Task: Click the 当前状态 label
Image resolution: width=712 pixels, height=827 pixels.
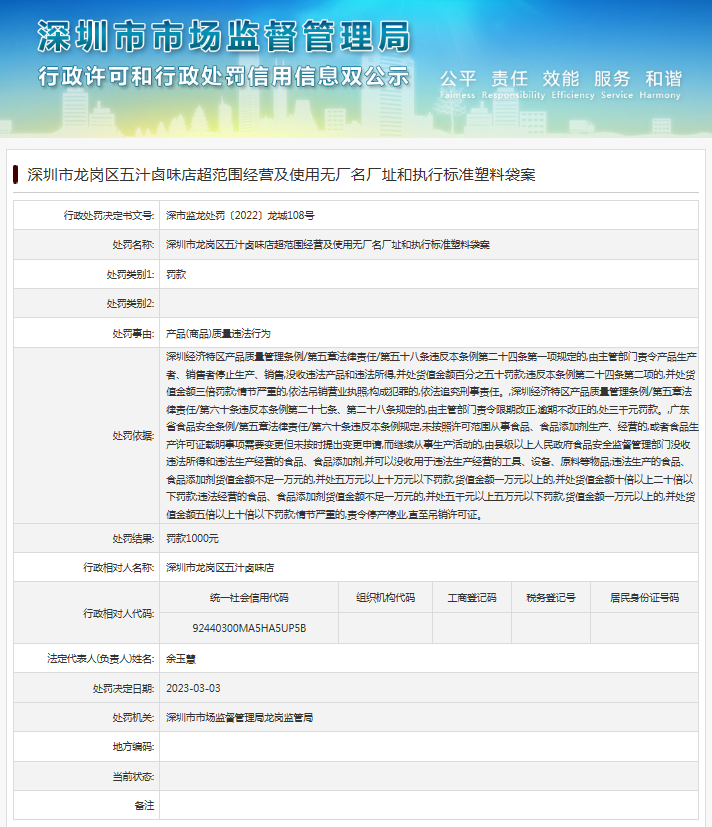Action: click(x=133, y=776)
